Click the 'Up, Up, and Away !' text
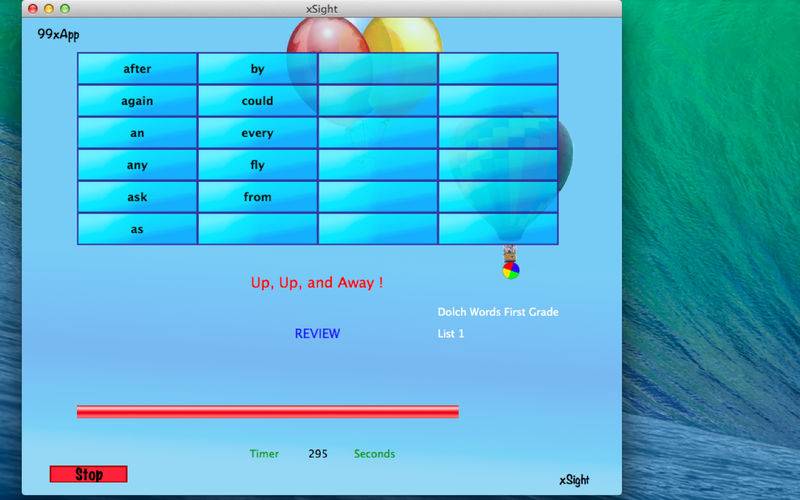Screen dimensions: 800x500 (x=317, y=283)
